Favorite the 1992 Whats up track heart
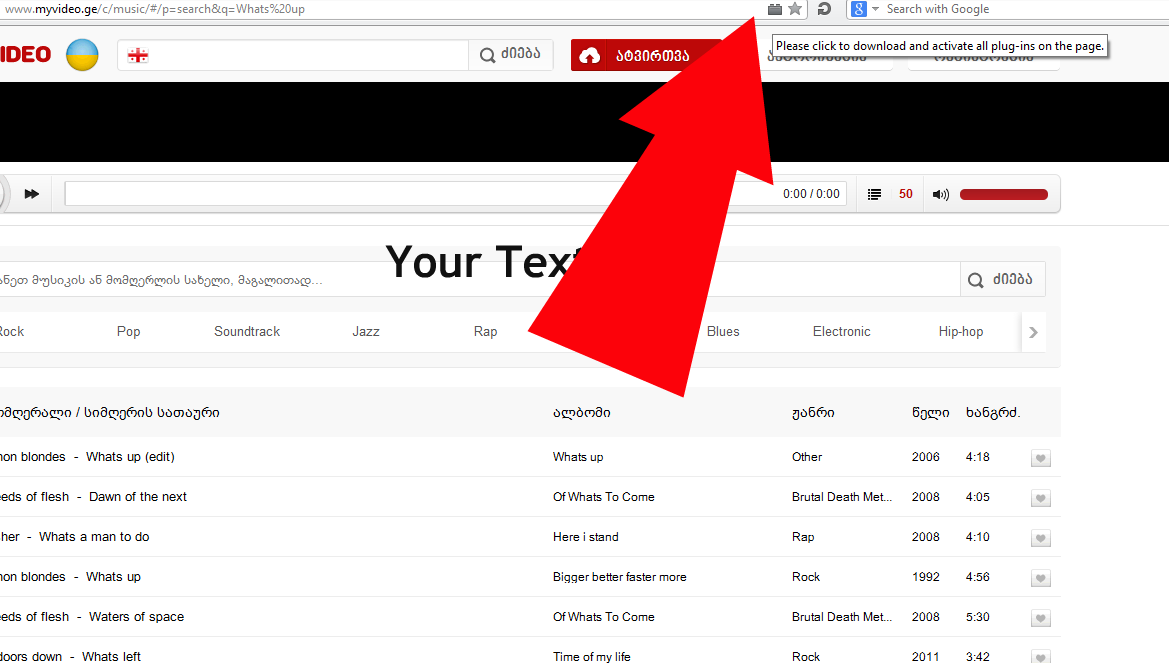The image size is (1169, 663). click(x=1041, y=578)
